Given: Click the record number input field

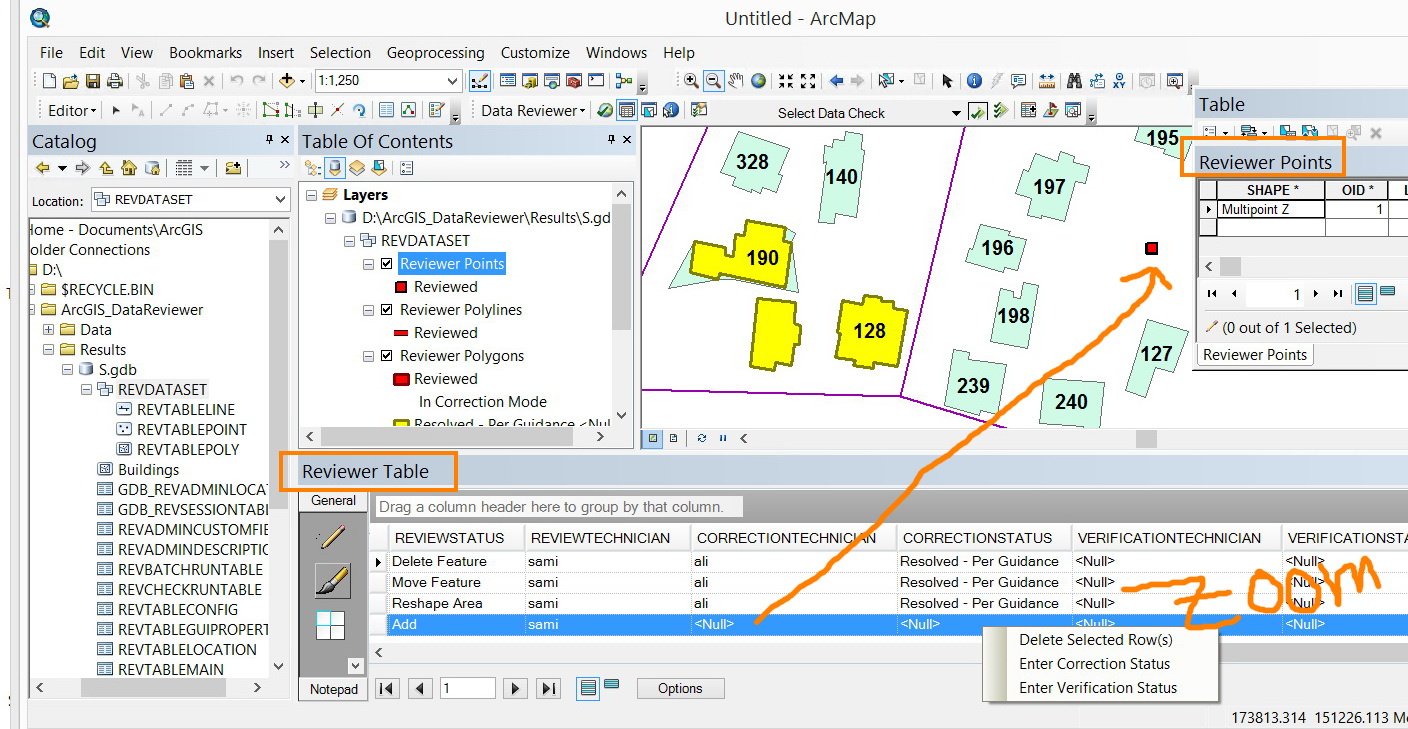Looking at the screenshot, I should tap(467, 688).
